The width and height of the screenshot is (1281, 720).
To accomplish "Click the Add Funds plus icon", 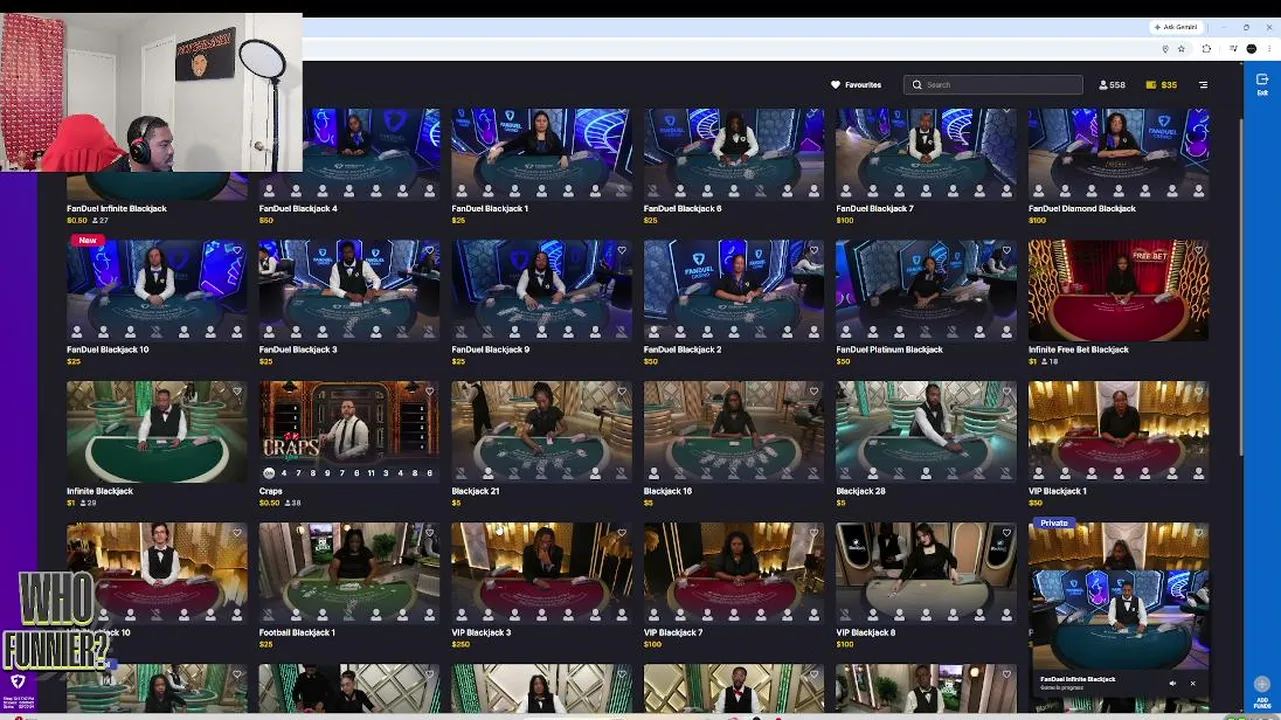I will tap(1262, 685).
